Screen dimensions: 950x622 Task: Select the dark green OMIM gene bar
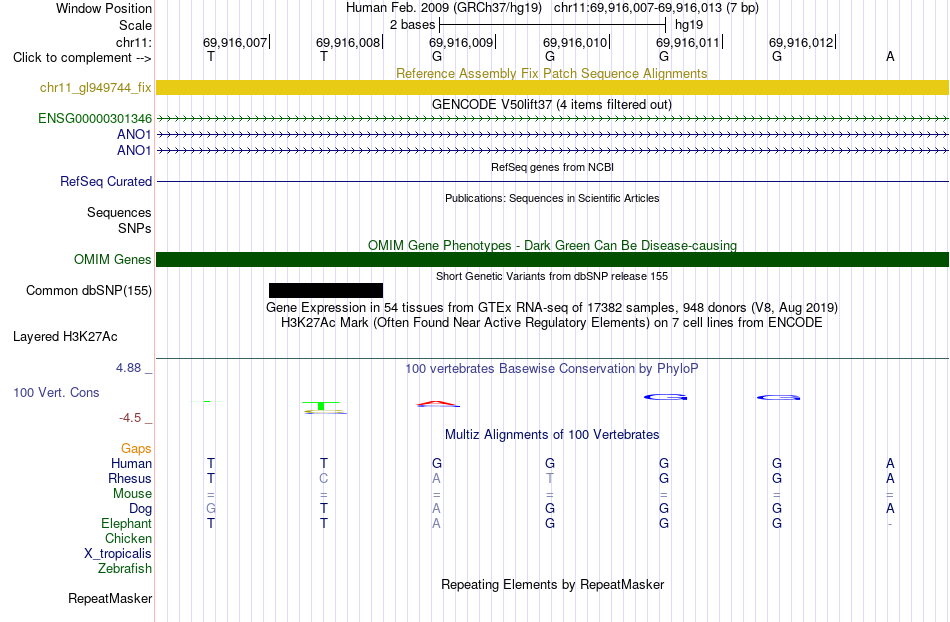[552, 259]
